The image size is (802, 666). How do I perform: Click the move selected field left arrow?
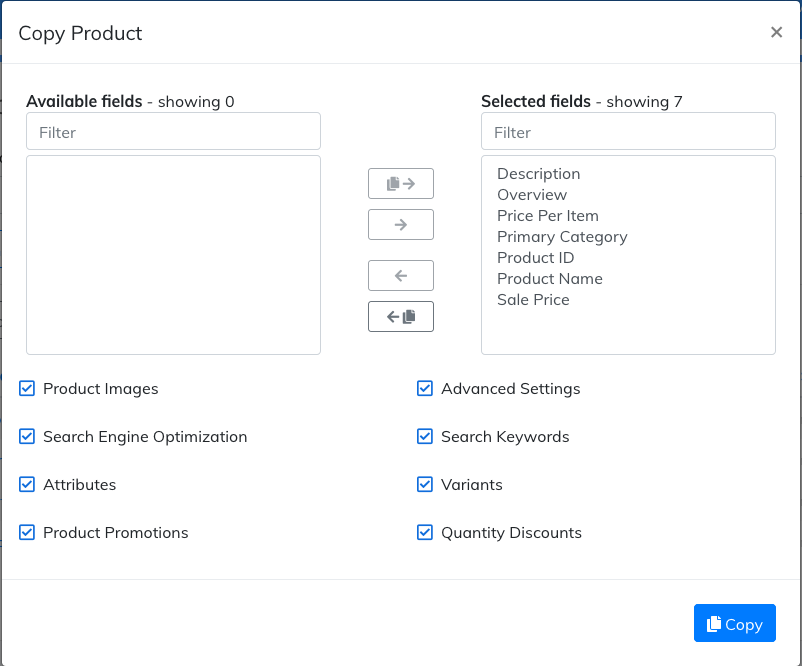coord(401,275)
